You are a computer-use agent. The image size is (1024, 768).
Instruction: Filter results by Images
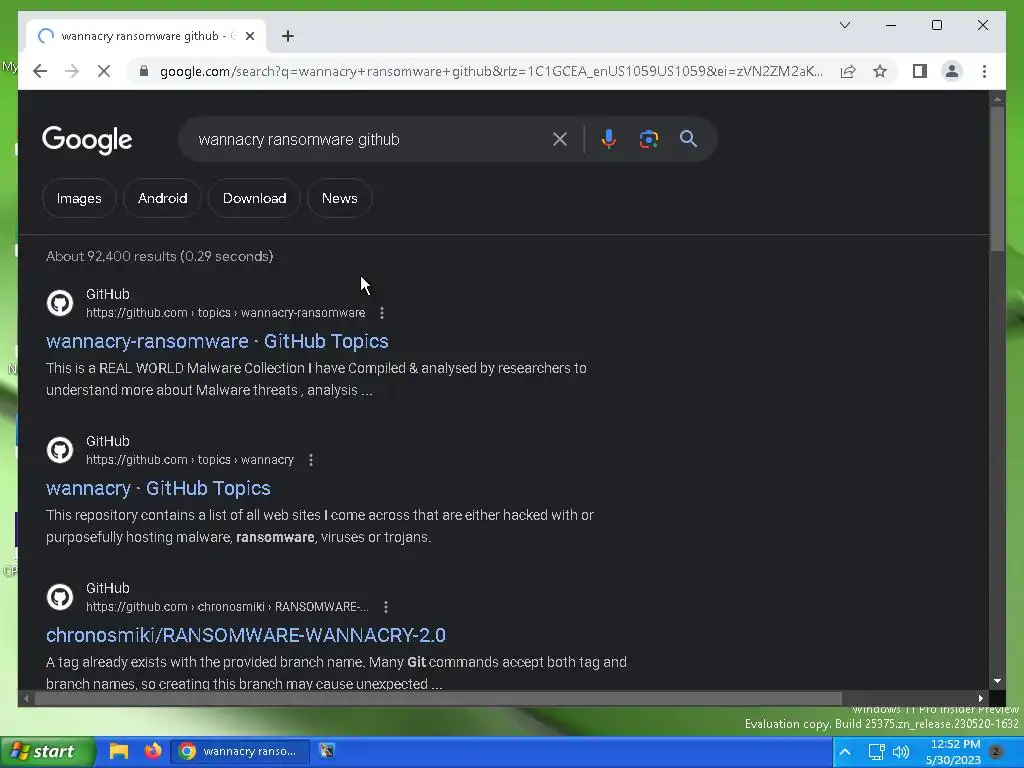tap(79, 198)
